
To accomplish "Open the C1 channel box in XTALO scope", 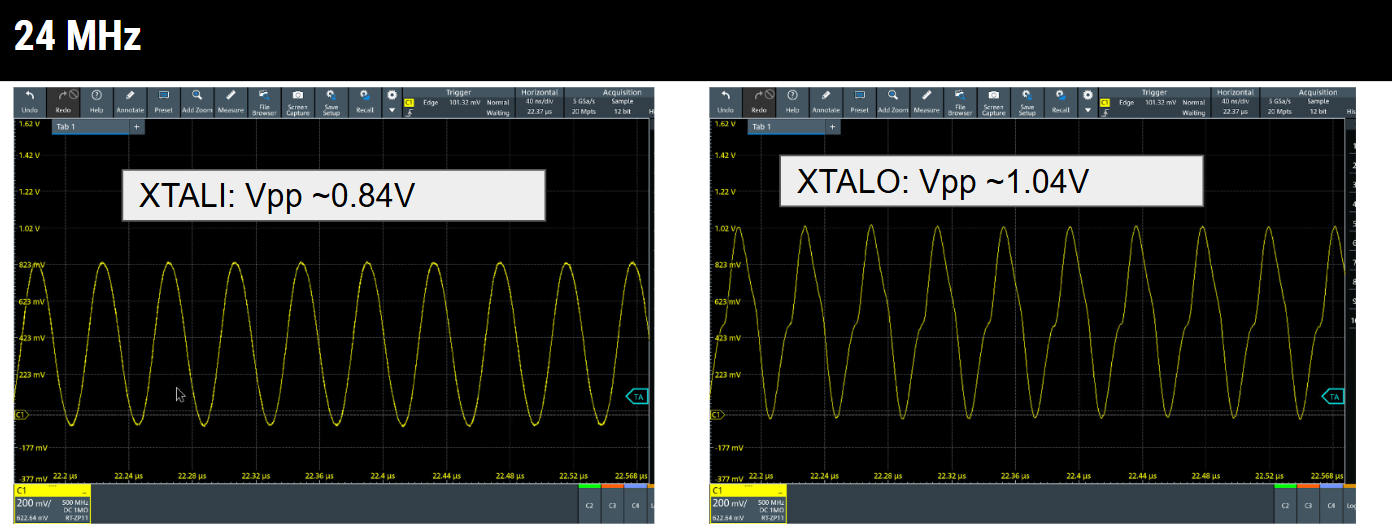I will pos(748,505).
